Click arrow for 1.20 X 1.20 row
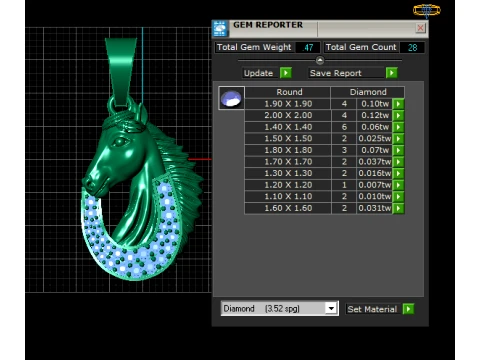480x360 pixels. click(x=398, y=185)
